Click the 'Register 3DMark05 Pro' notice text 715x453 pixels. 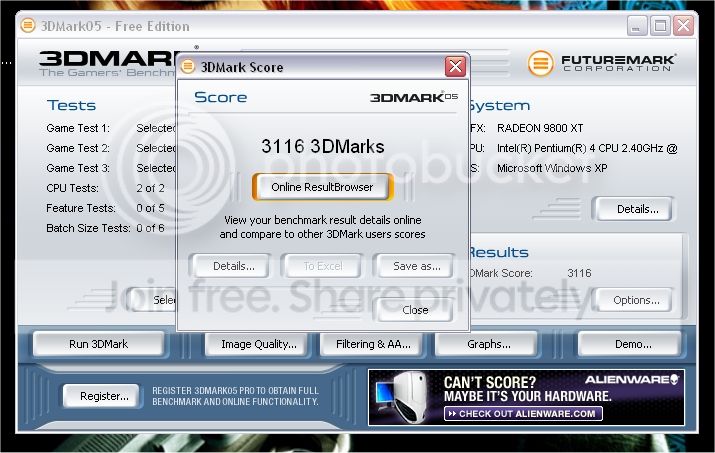pos(235,396)
